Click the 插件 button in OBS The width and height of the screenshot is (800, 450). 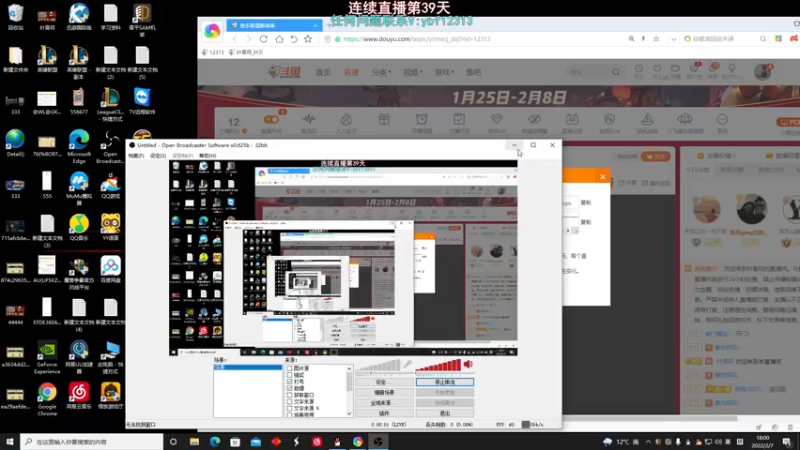point(384,413)
